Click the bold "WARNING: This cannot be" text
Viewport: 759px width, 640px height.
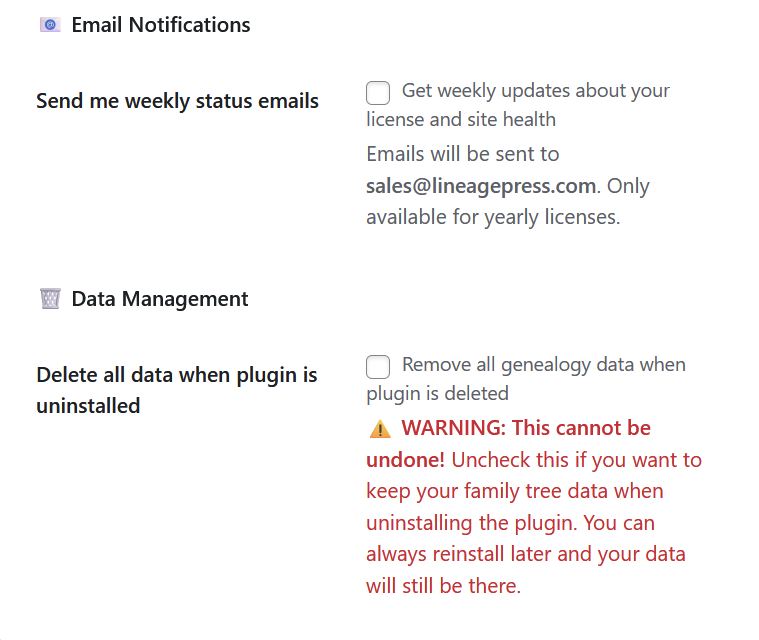click(x=526, y=428)
